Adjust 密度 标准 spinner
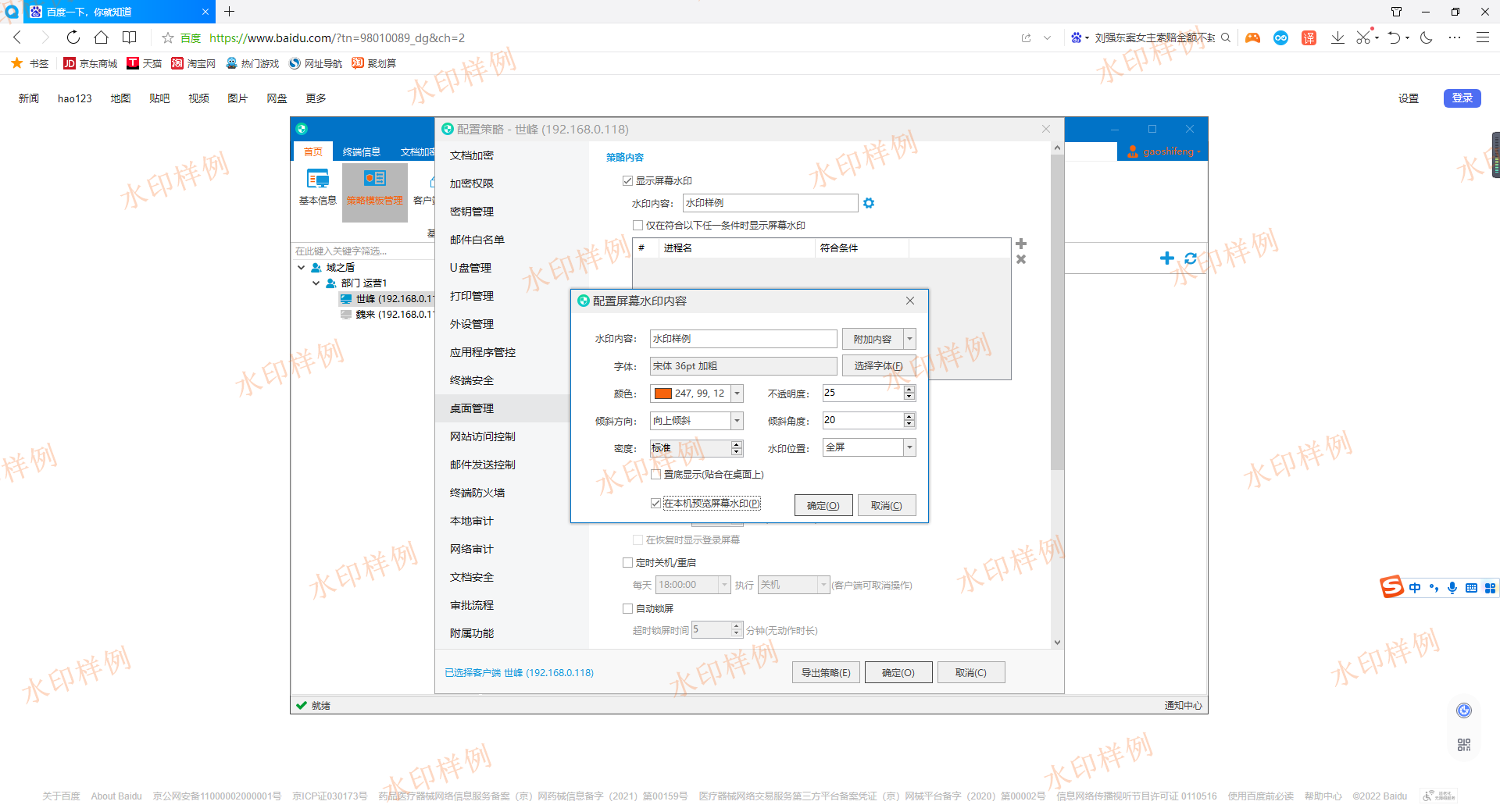The width and height of the screenshot is (1500, 812). coord(737,448)
